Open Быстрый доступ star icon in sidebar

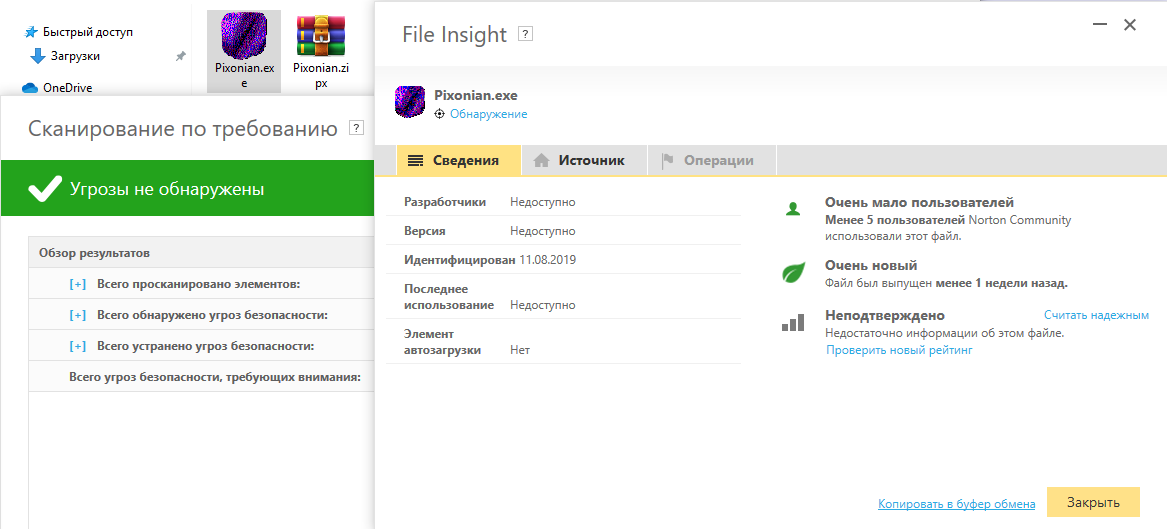pos(31,32)
